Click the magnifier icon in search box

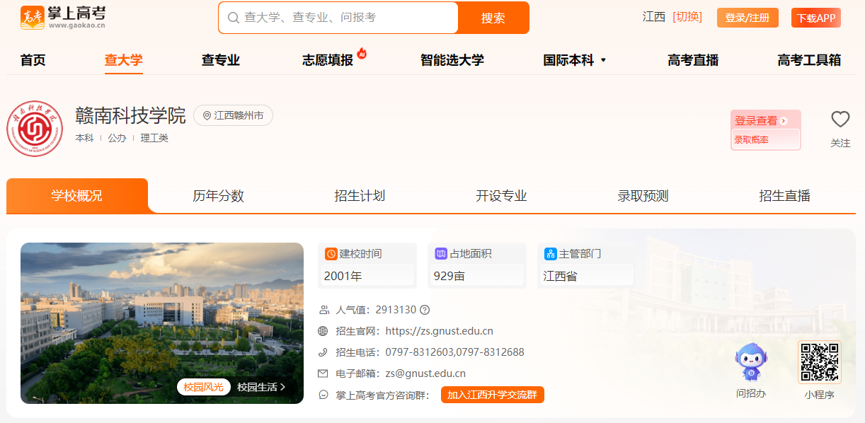[x=233, y=18]
